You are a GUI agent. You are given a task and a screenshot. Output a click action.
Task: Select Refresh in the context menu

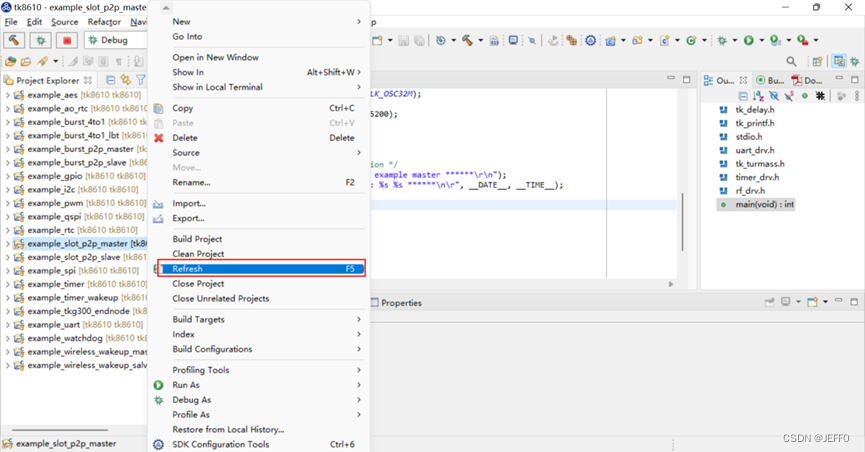(x=261, y=269)
